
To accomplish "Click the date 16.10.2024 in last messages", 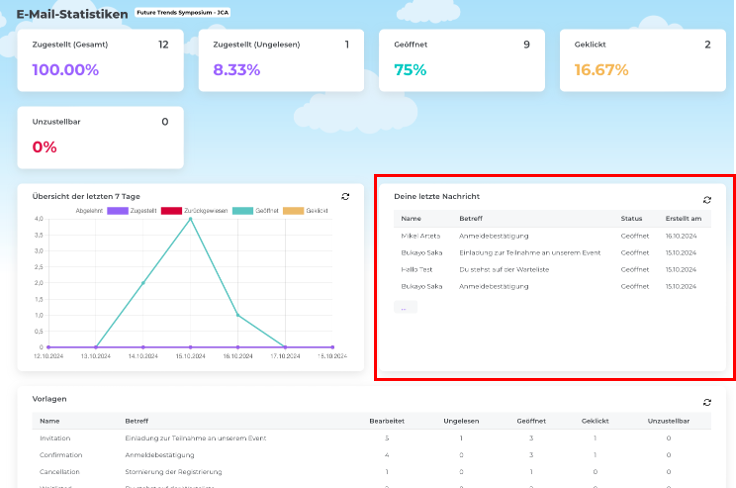I will coord(681,236).
